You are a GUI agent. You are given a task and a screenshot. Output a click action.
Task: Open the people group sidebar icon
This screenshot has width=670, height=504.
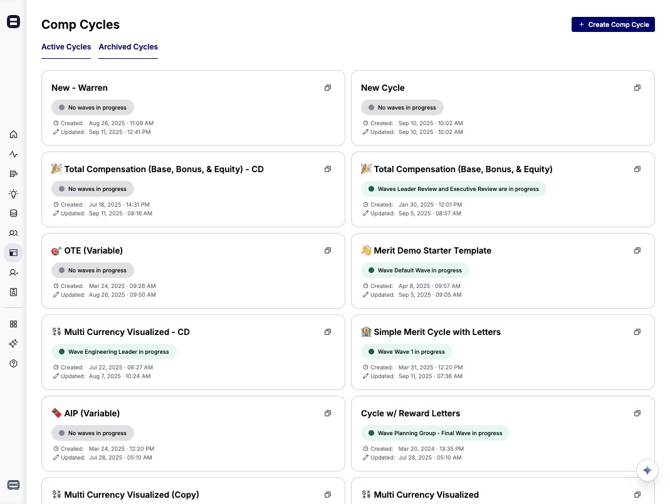(x=13, y=233)
